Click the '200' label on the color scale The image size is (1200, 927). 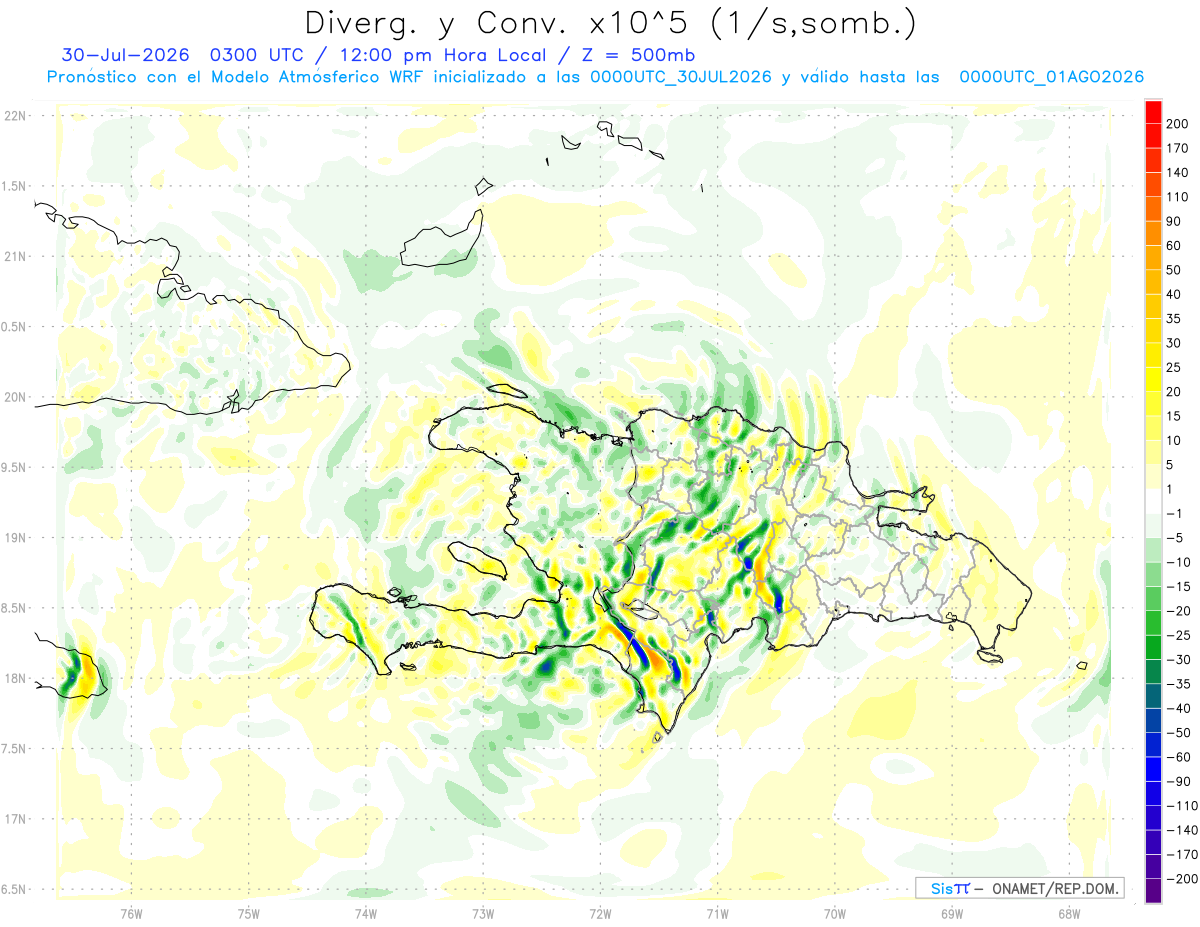(1177, 123)
